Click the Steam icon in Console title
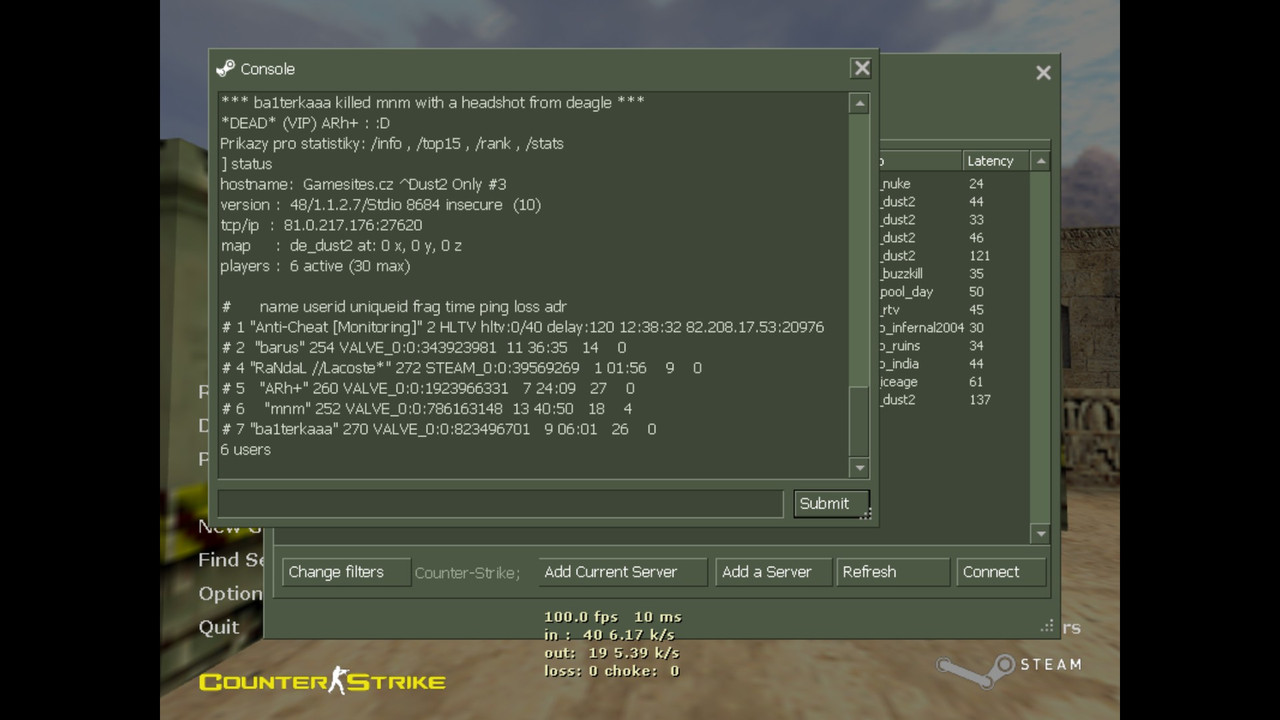Screen dimensions: 1280x720 coord(226,68)
